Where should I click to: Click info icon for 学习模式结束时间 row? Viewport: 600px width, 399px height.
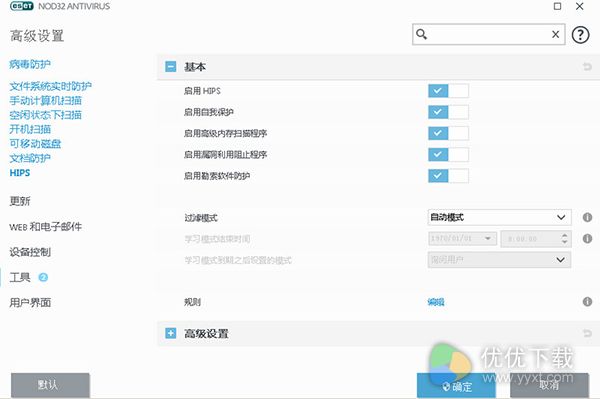587,239
